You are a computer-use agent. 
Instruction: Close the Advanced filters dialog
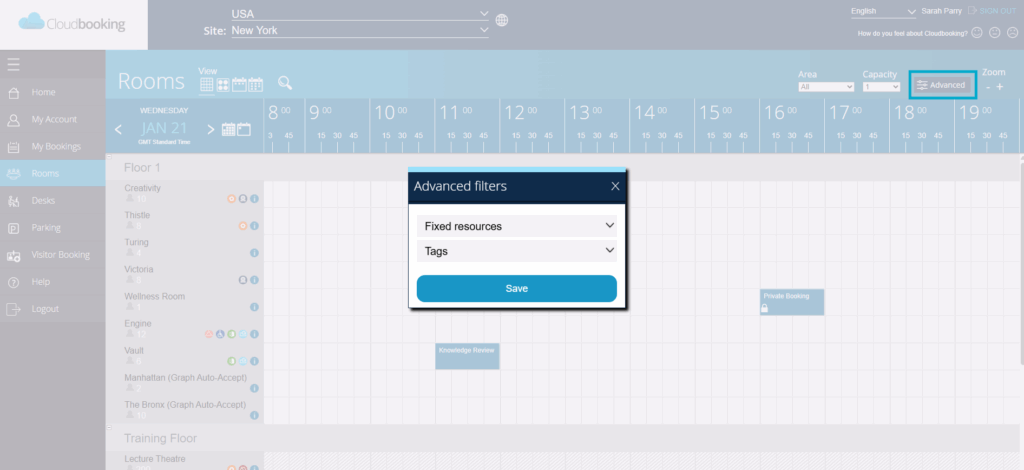(x=615, y=186)
